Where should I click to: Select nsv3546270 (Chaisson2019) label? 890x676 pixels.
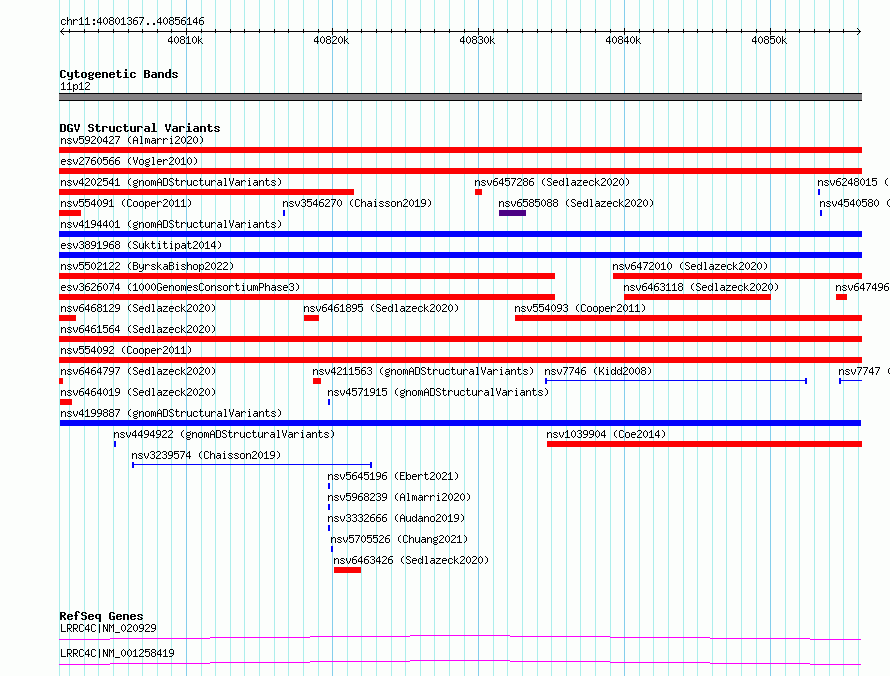pos(357,203)
